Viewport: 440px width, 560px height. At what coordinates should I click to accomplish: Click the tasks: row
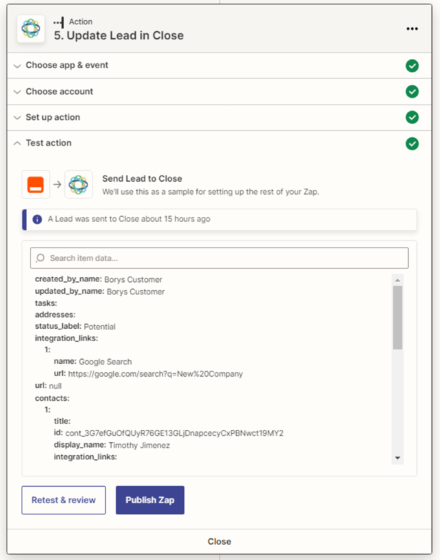46,303
